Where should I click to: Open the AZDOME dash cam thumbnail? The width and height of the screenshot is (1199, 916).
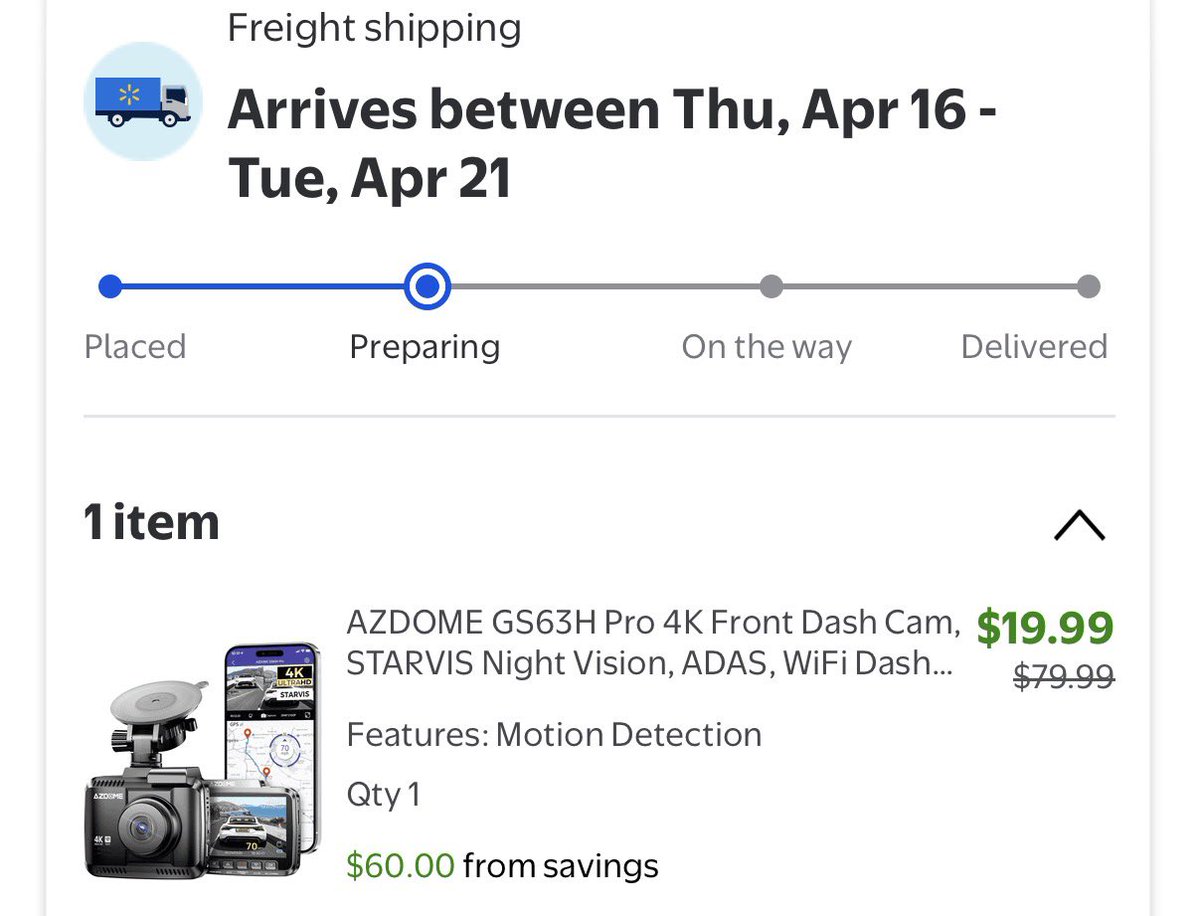(x=201, y=762)
